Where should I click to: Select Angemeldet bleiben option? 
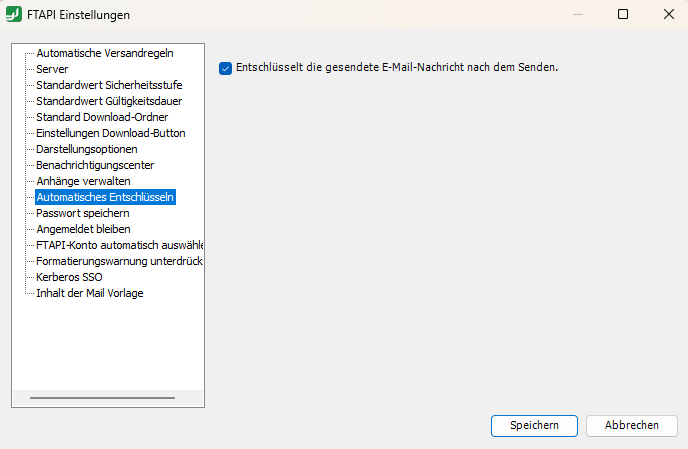pos(83,229)
